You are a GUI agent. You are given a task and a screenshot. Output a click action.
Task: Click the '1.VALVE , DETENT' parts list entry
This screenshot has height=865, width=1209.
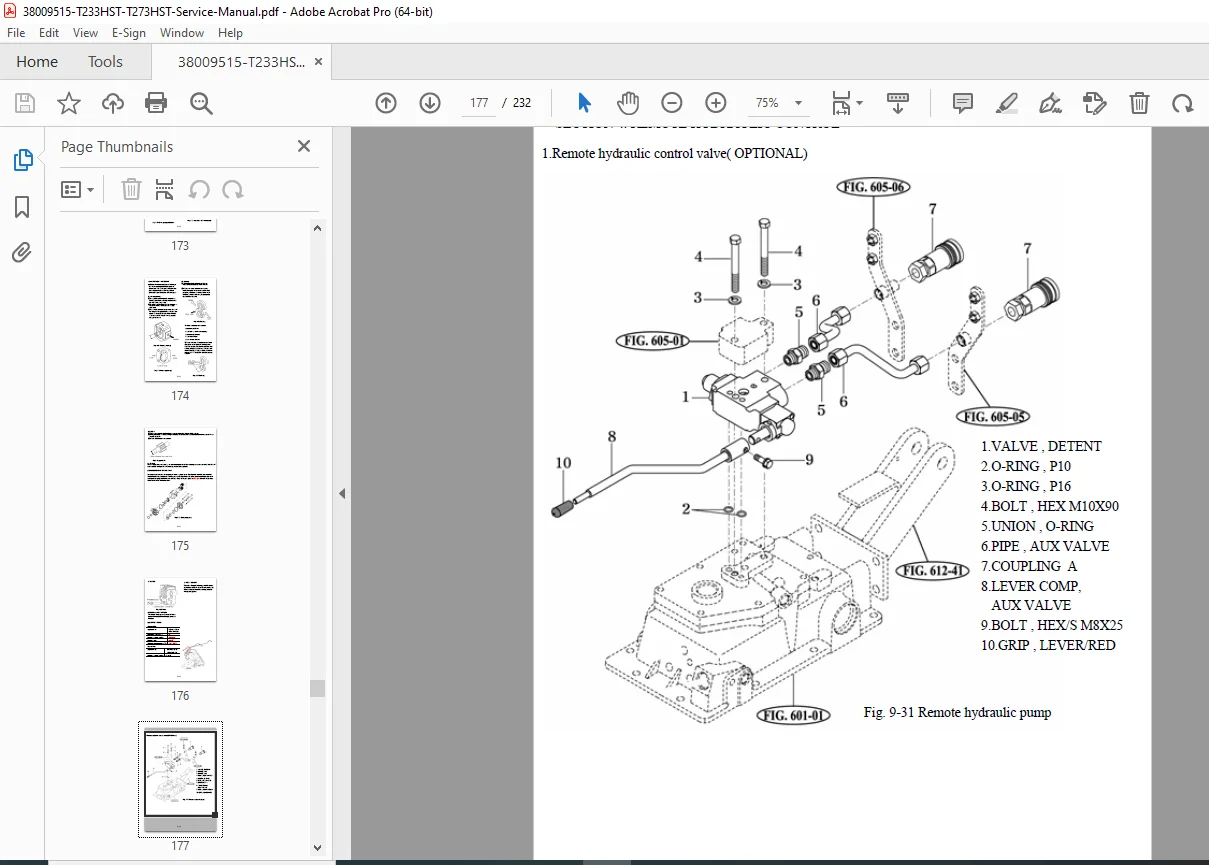click(1041, 446)
